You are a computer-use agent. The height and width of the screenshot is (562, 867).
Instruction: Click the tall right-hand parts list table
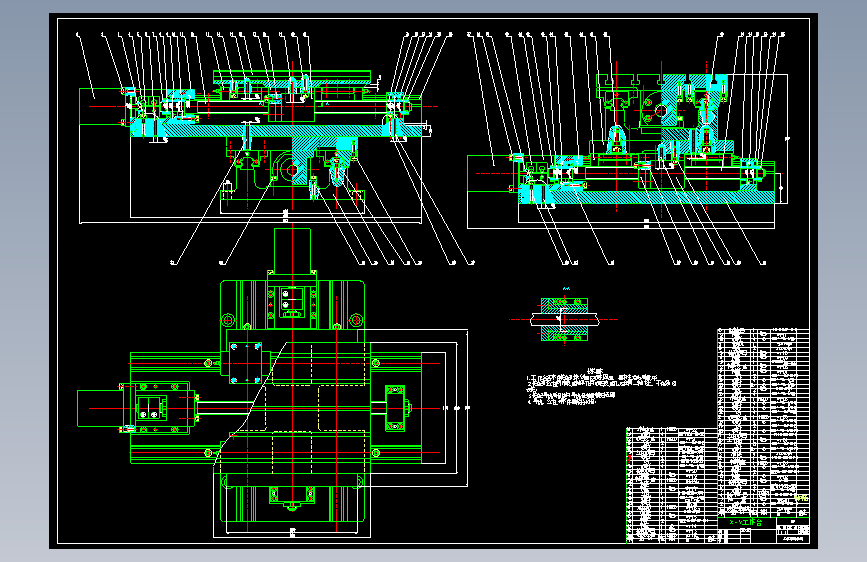pyautogui.click(x=763, y=423)
